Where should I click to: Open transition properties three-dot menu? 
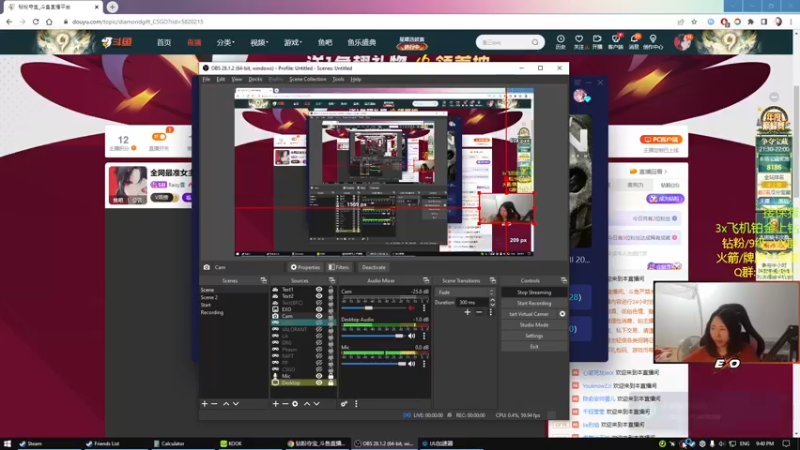tap(491, 312)
